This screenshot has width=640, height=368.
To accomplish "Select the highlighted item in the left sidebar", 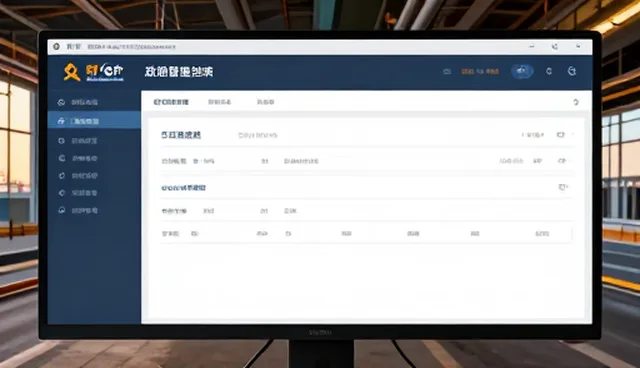I will coord(94,121).
